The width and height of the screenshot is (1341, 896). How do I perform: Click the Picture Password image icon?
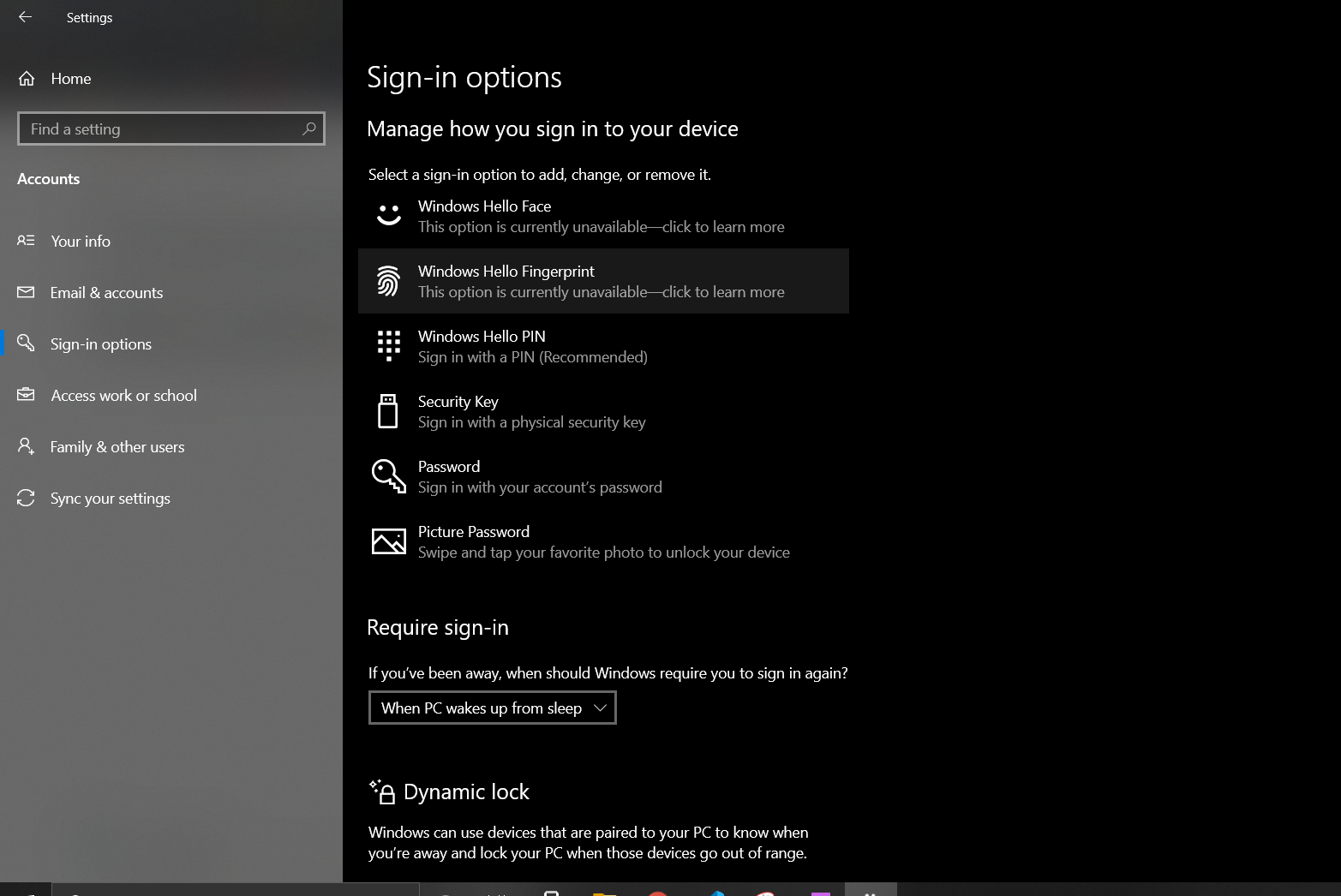tap(388, 541)
